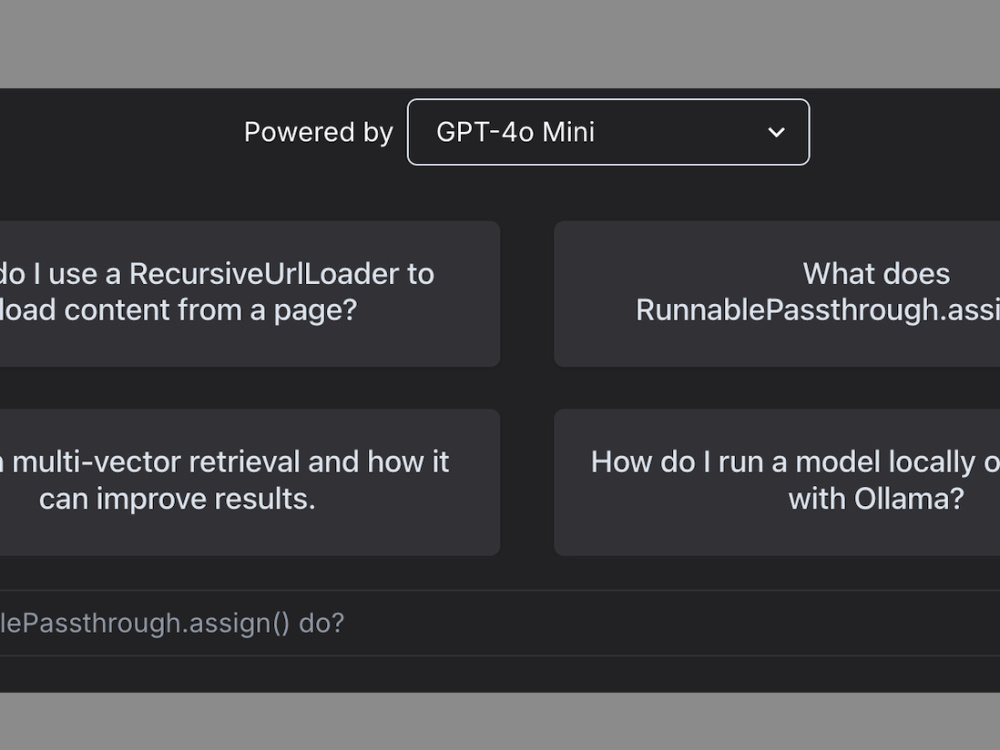Select the RecursiveUrlLoader suggestion card
This screenshot has width=1000, height=750.
(250, 294)
